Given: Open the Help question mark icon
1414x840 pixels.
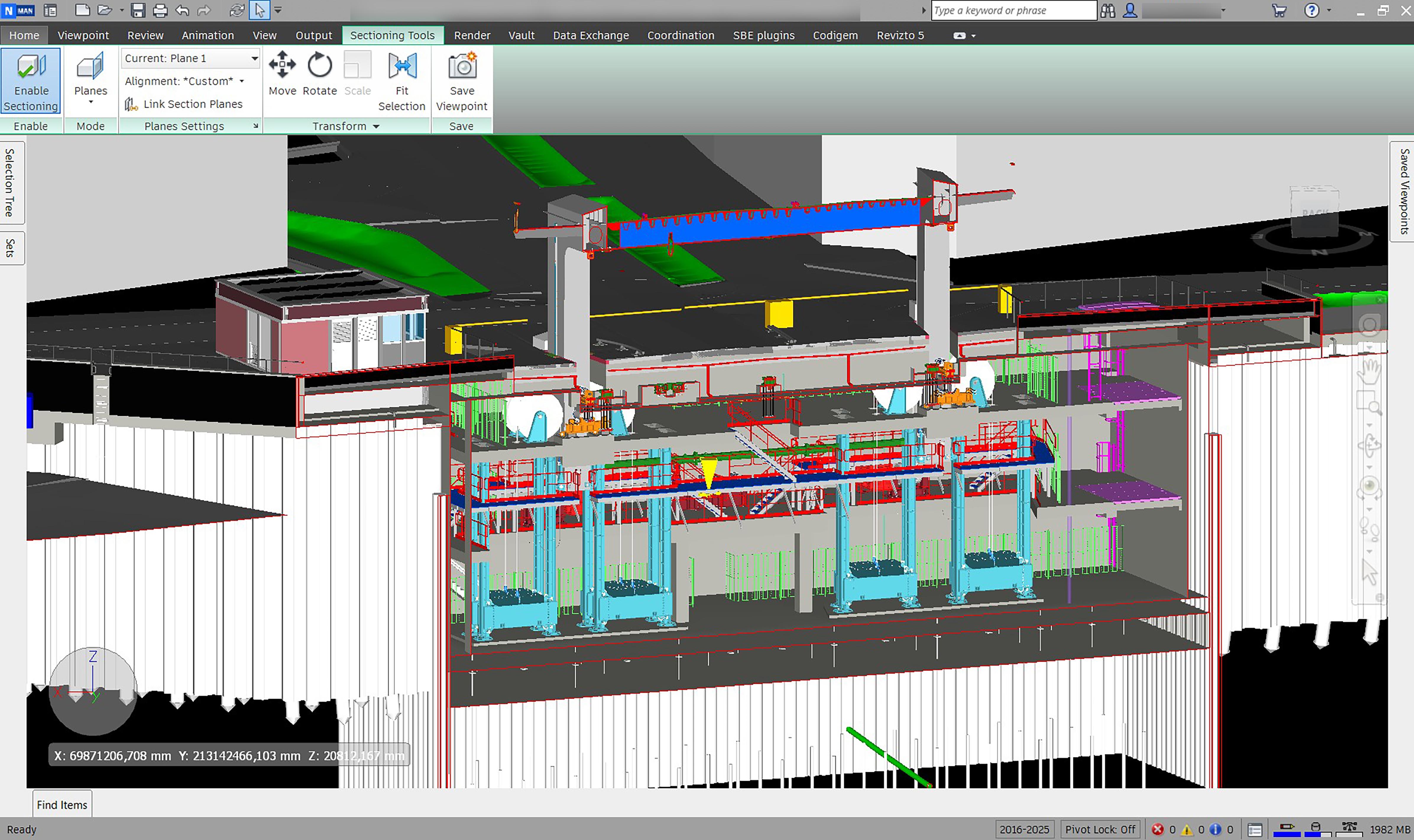Looking at the screenshot, I should coord(1311,10).
